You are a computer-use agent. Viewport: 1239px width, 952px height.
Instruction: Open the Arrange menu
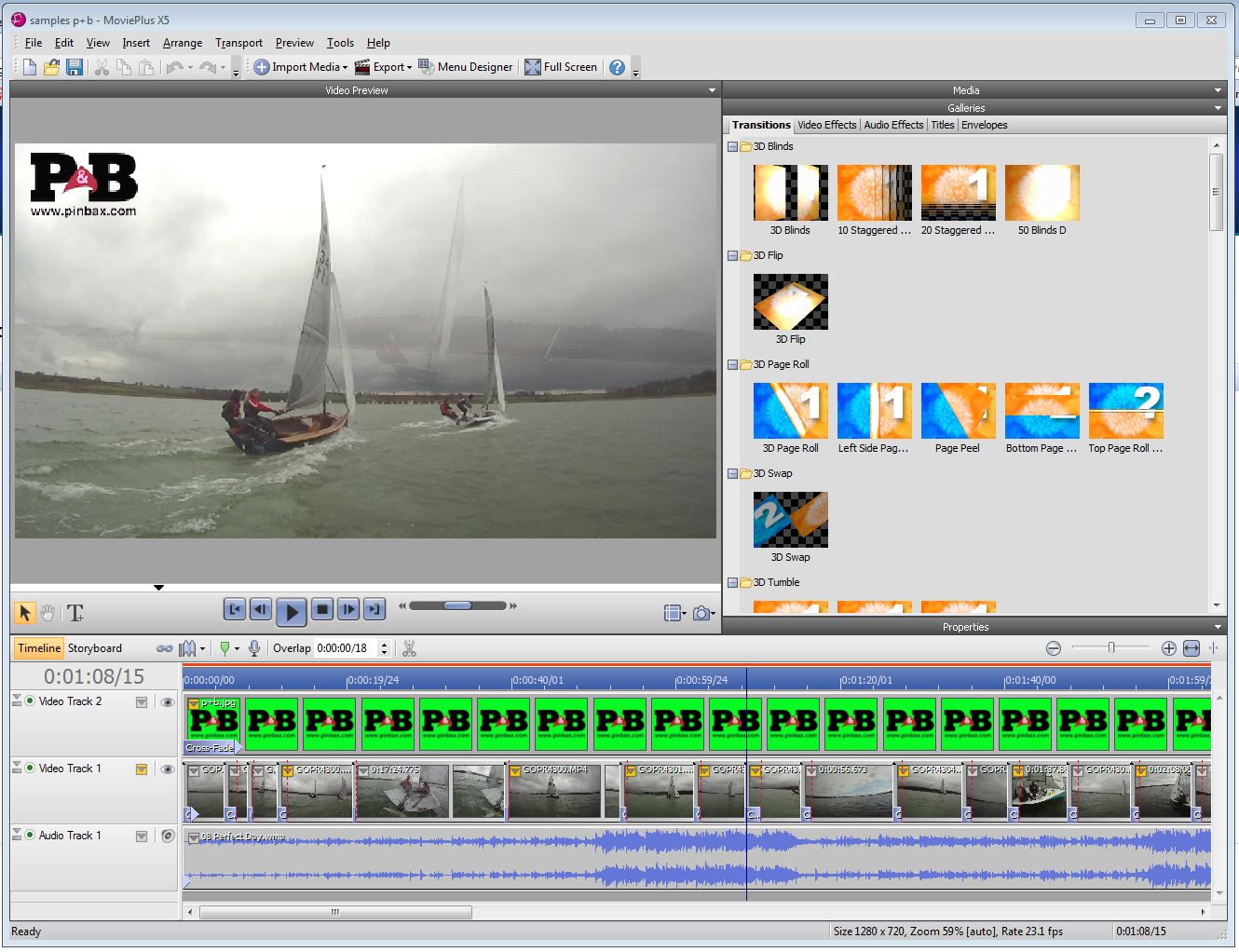click(x=182, y=43)
